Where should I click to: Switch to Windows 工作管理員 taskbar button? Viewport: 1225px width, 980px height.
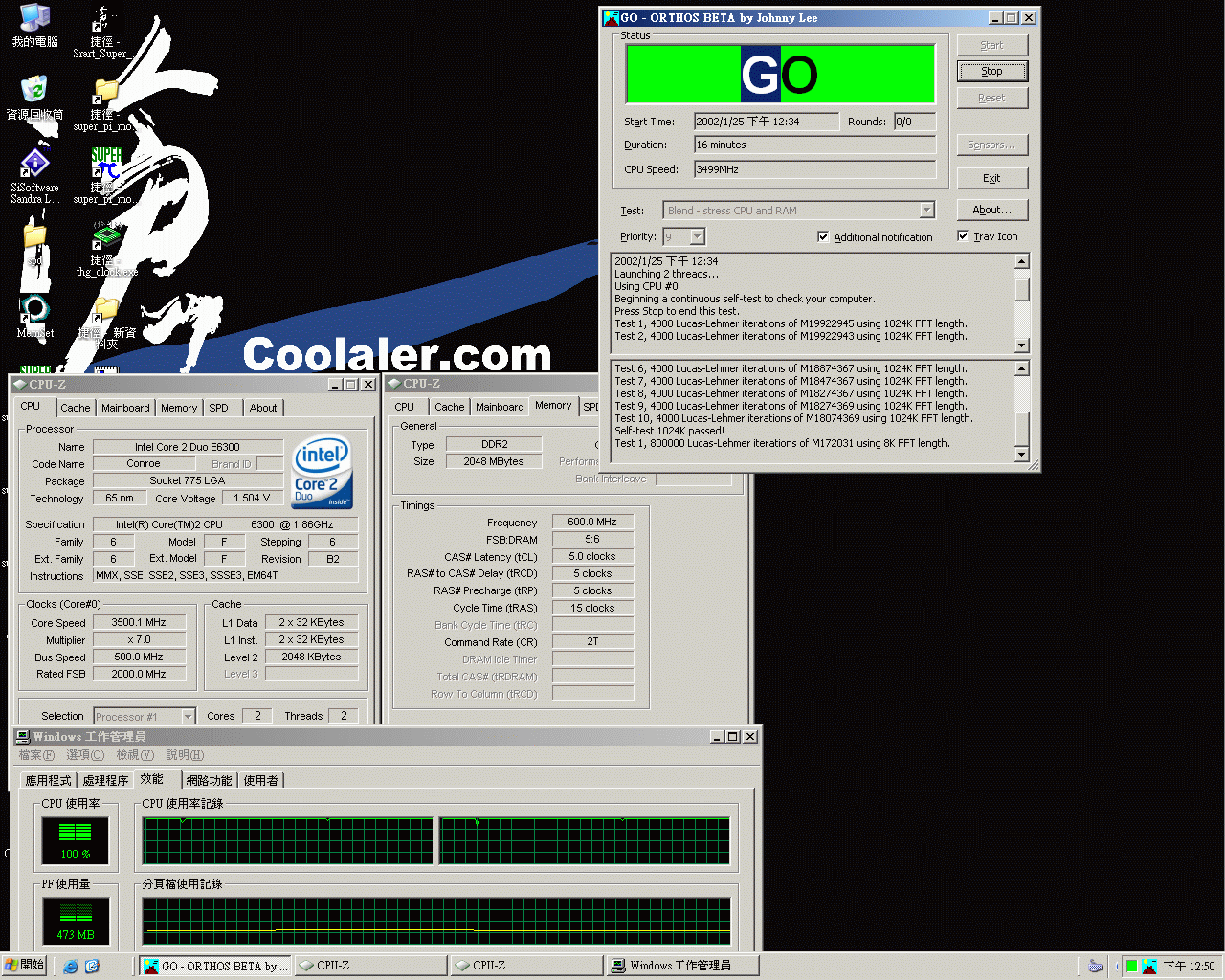coord(683,966)
